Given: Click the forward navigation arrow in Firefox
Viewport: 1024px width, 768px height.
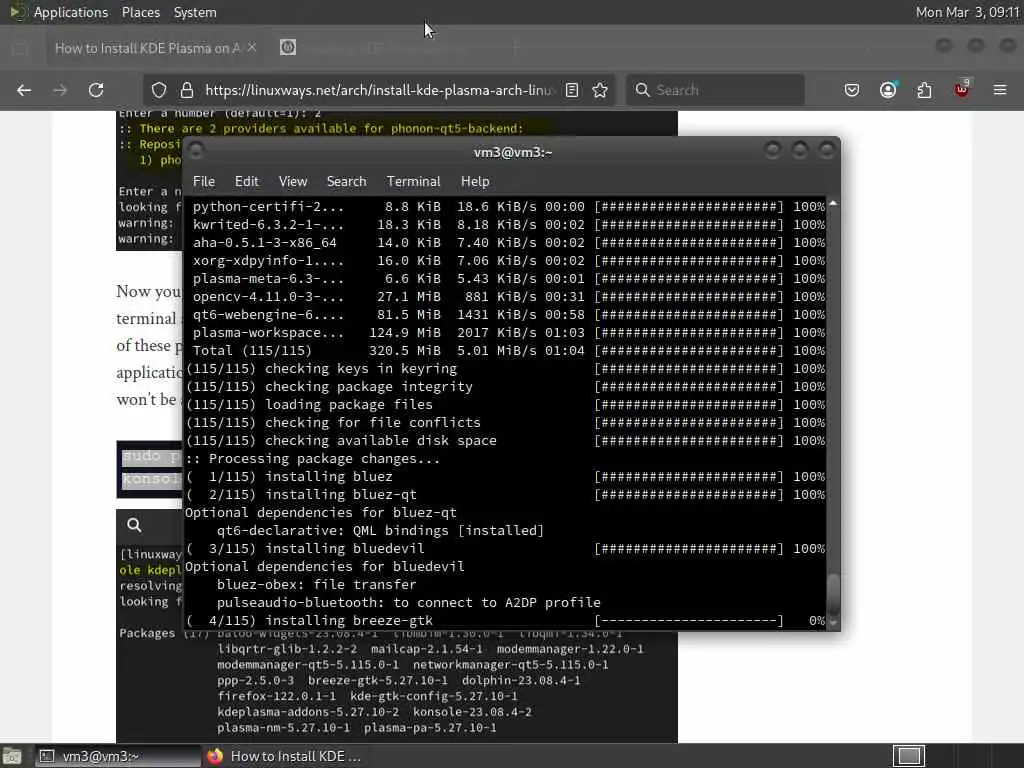Looking at the screenshot, I should tap(60, 90).
